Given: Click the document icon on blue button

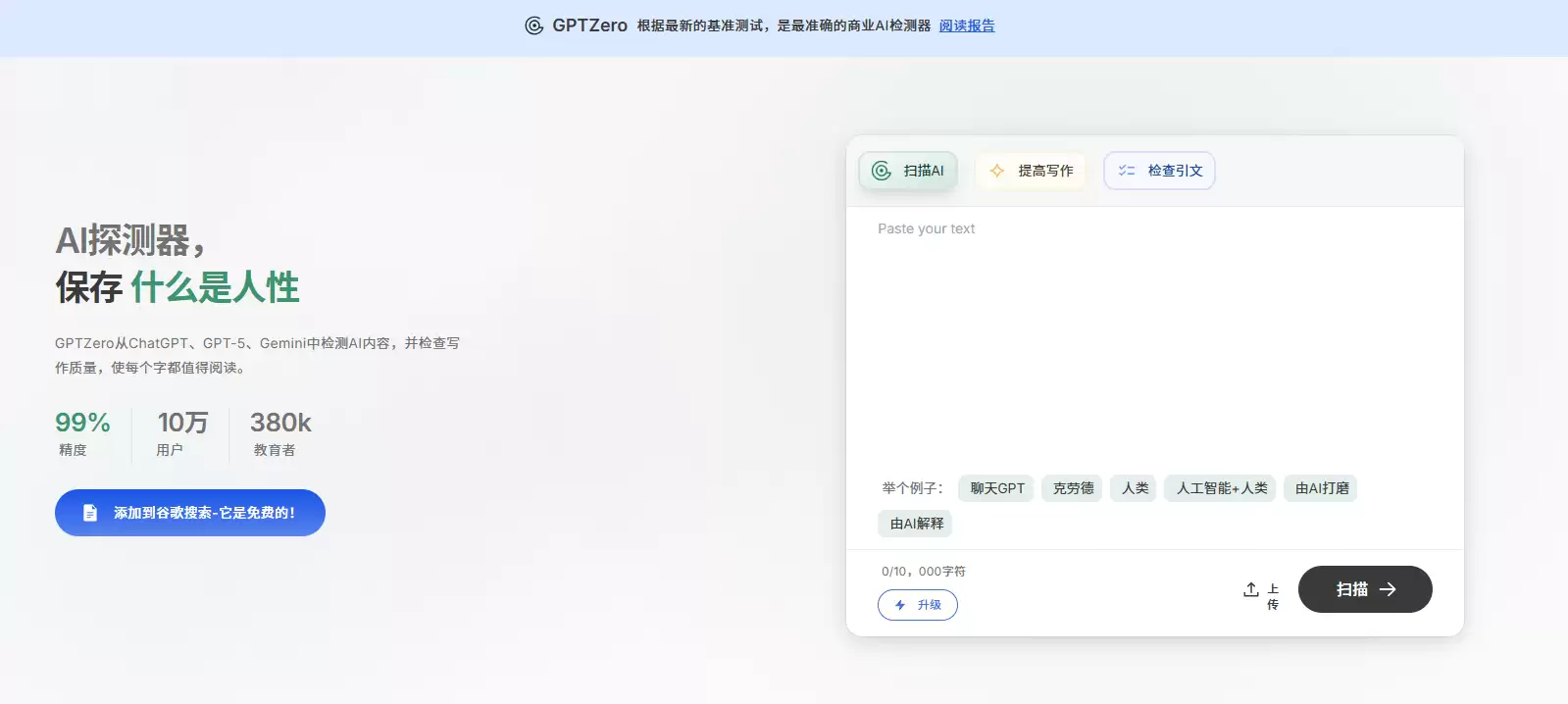Looking at the screenshot, I should tap(90, 513).
